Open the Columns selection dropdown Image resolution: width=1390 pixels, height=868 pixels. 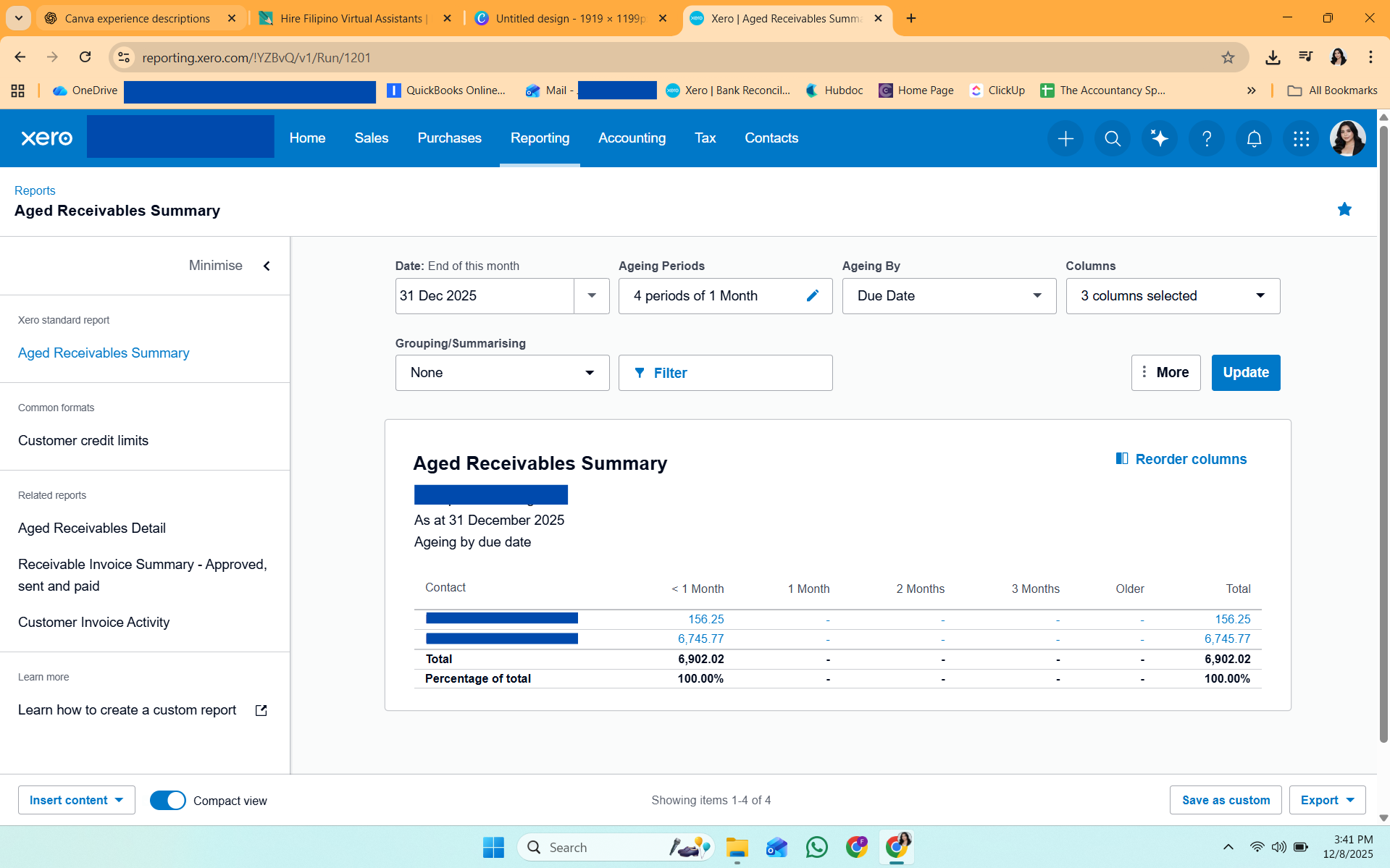(x=1173, y=295)
